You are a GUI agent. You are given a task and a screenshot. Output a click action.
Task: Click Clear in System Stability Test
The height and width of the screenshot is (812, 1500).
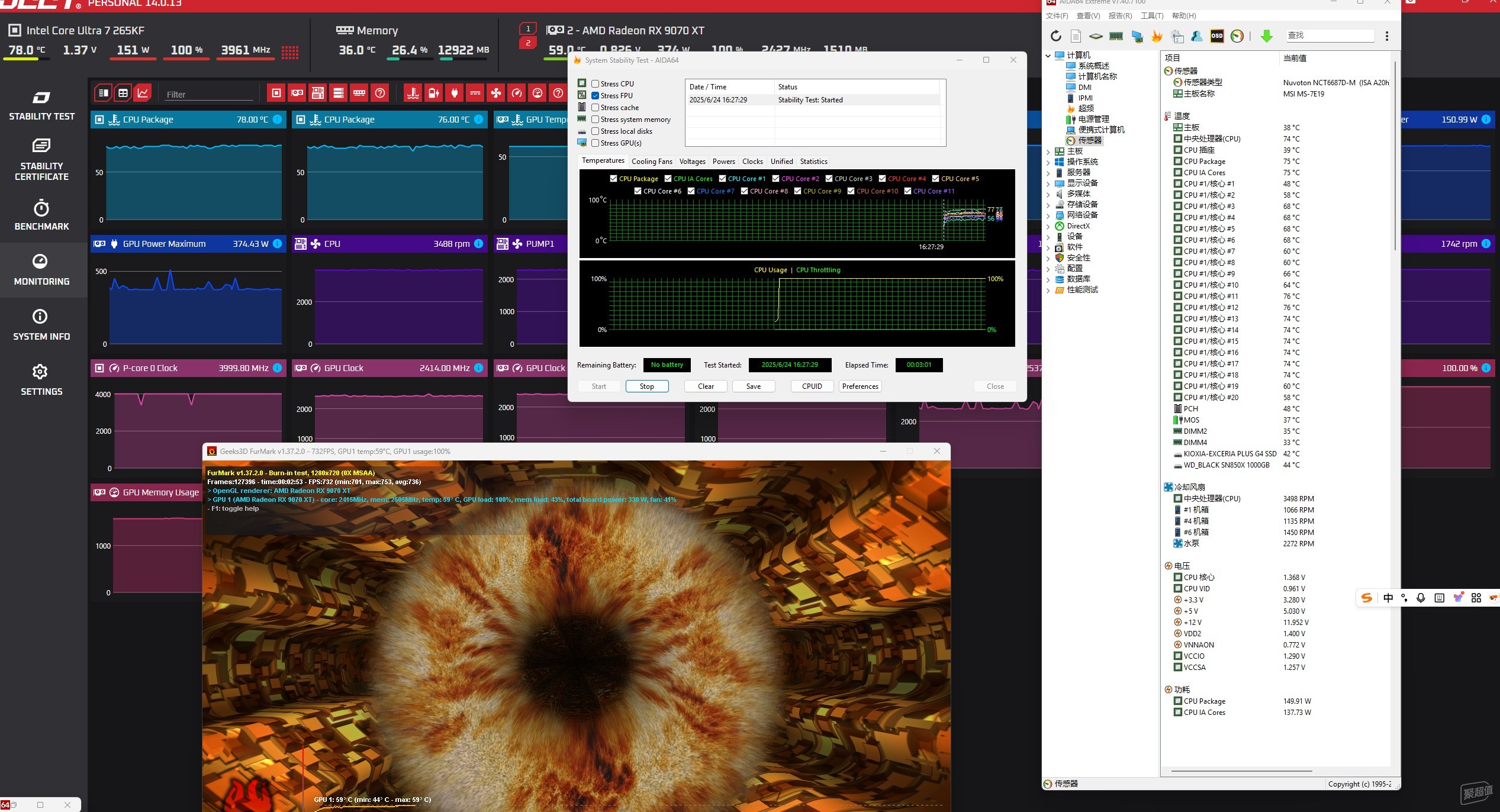coord(706,386)
